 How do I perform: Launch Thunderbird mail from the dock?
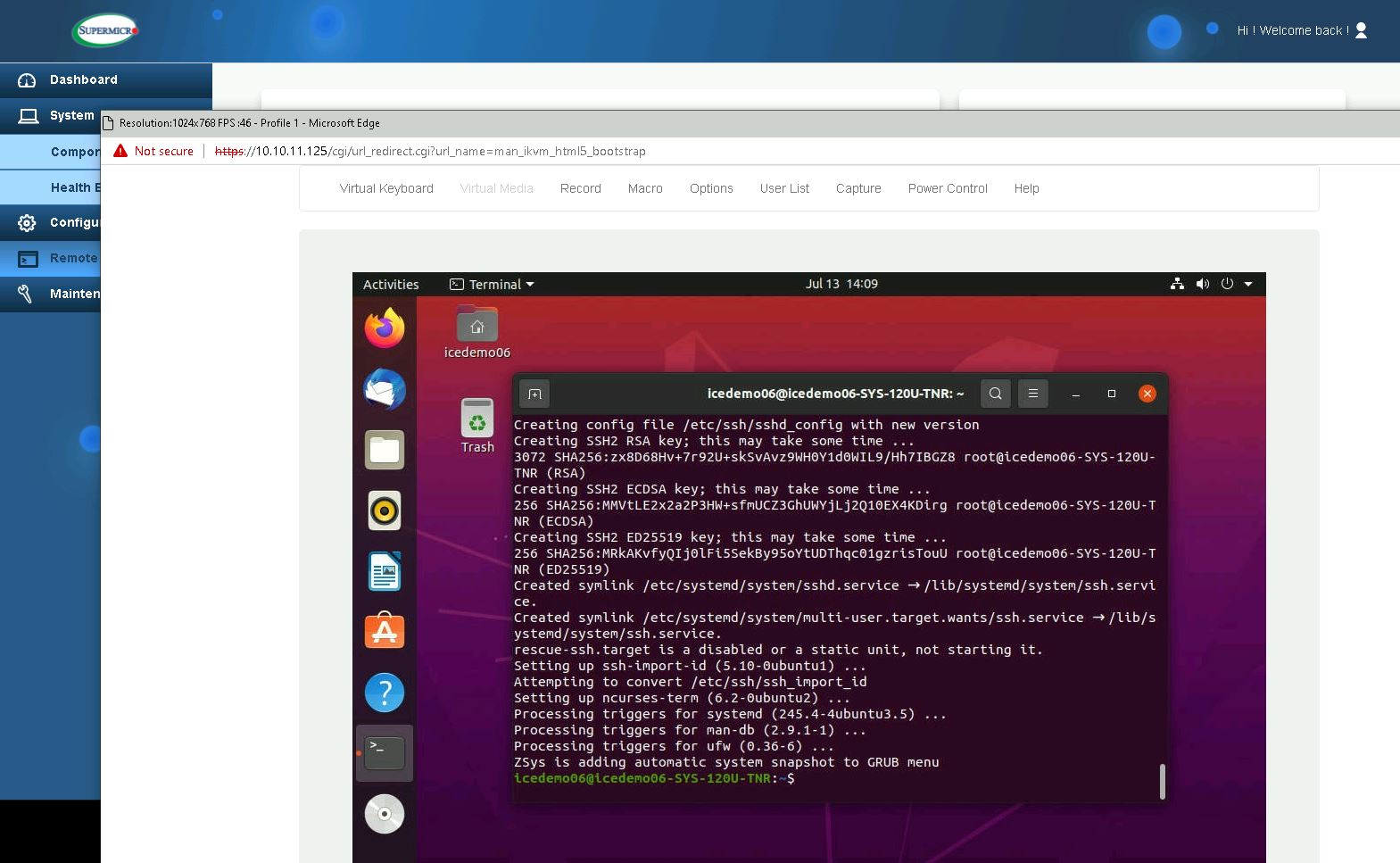[x=385, y=390]
